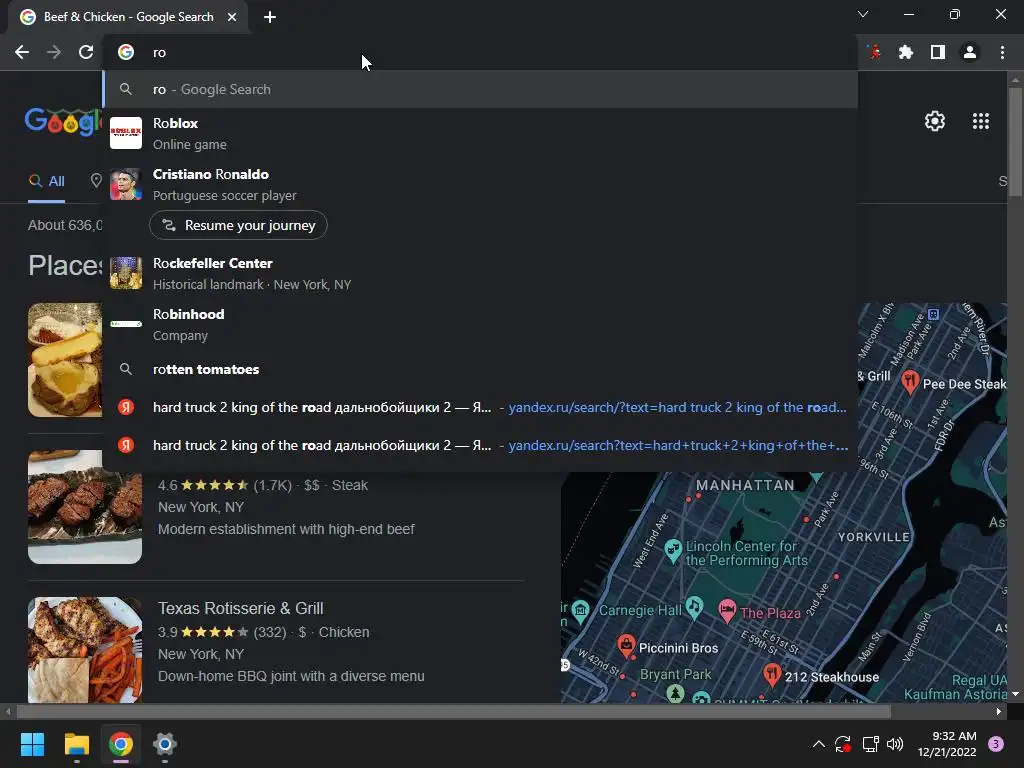Image resolution: width=1024 pixels, height=768 pixels.
Task: Click the Lincoln Center map marker
Action: [x=673, y=551]
